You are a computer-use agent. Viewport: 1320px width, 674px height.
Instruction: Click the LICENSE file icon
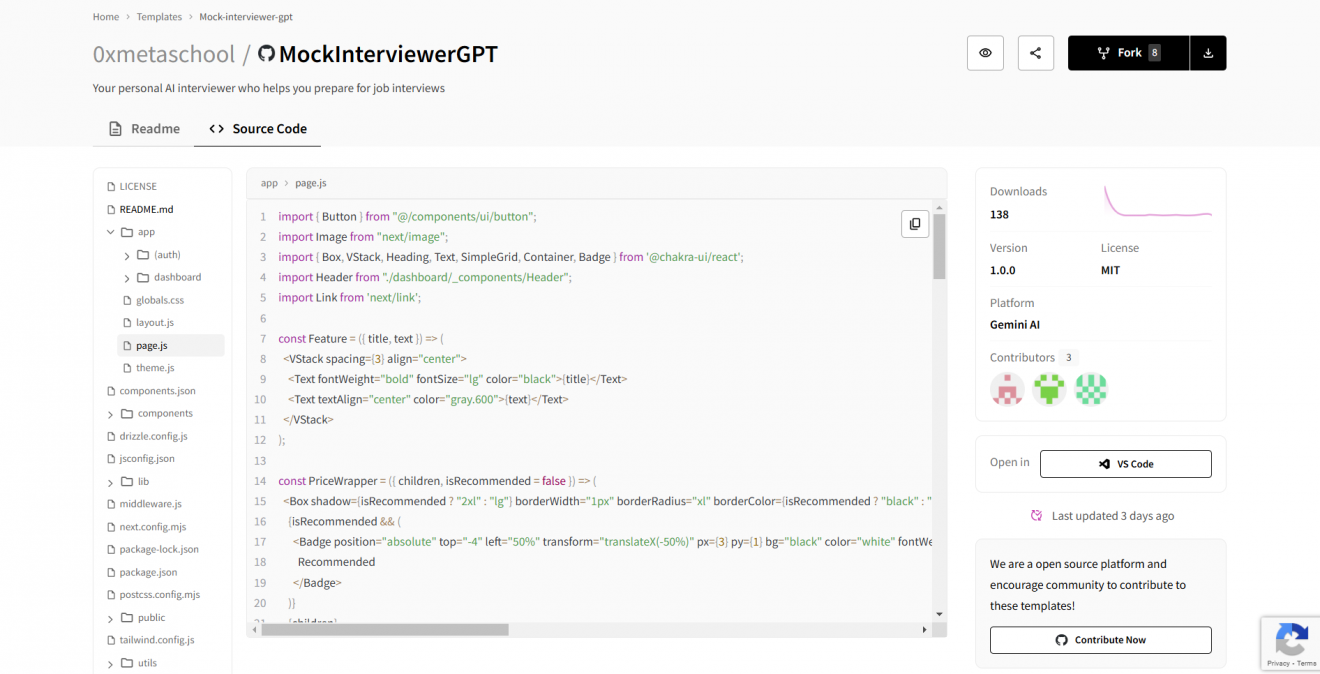111,186
